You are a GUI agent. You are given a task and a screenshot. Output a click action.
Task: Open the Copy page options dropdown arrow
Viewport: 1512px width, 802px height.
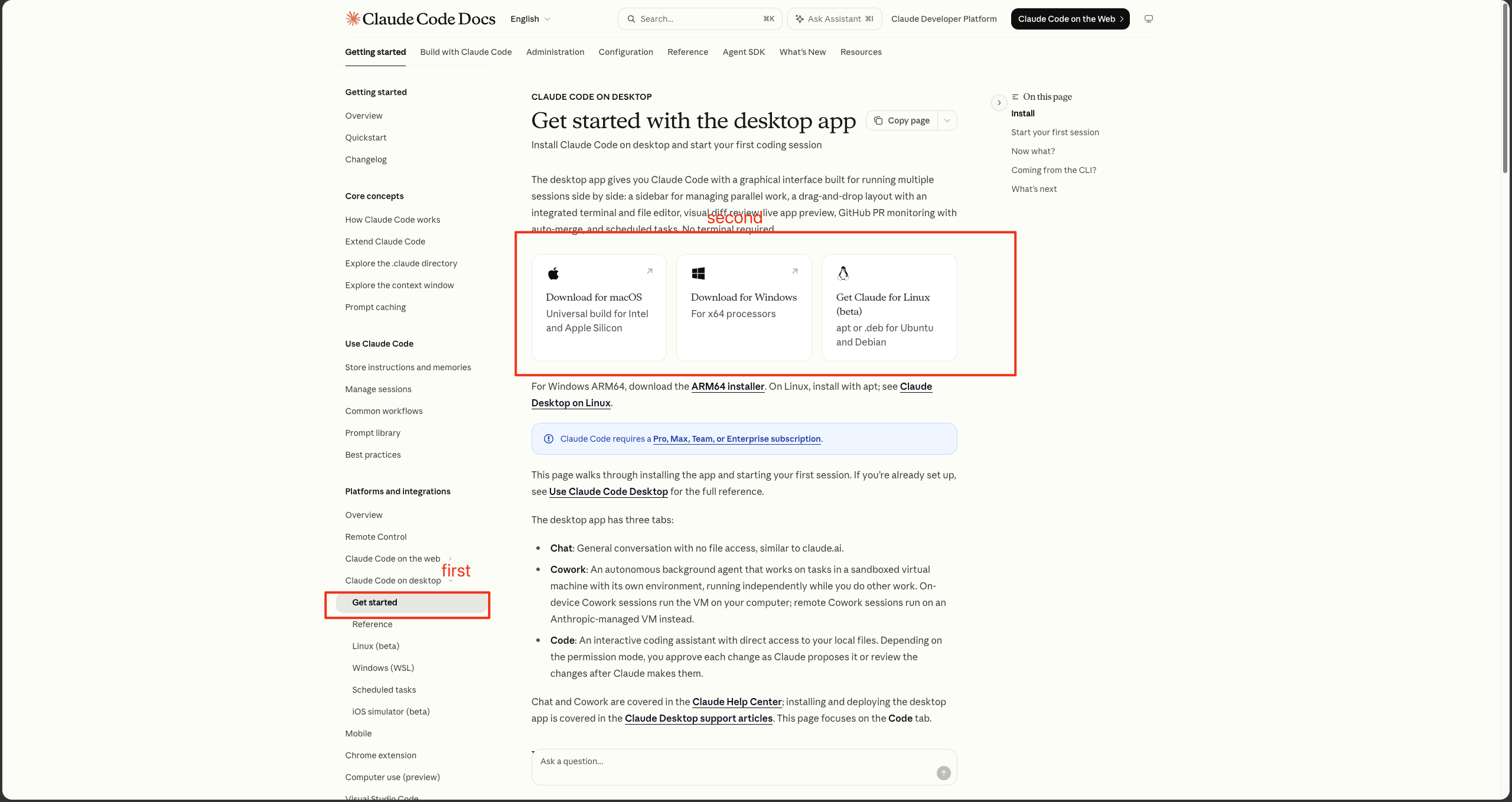tap(947, 120)
